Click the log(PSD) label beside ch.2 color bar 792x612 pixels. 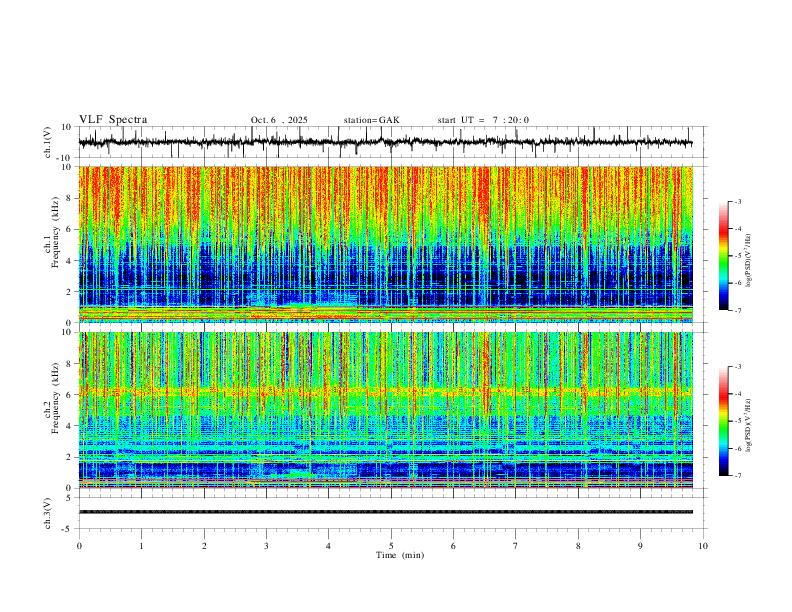point(749,425)
